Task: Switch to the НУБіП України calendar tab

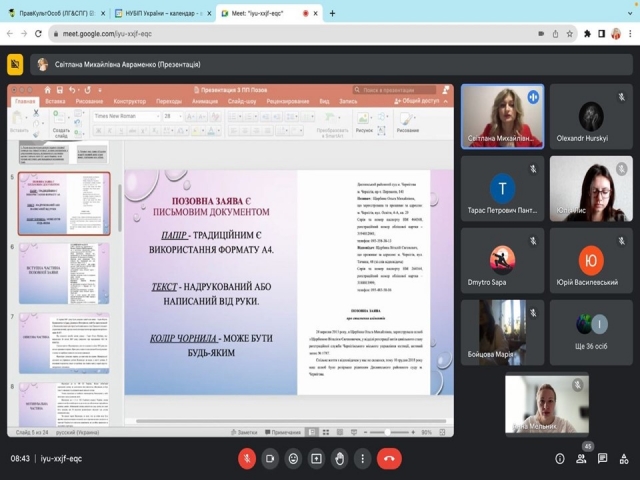Action: pyautogui.click(x=161, y=13)
